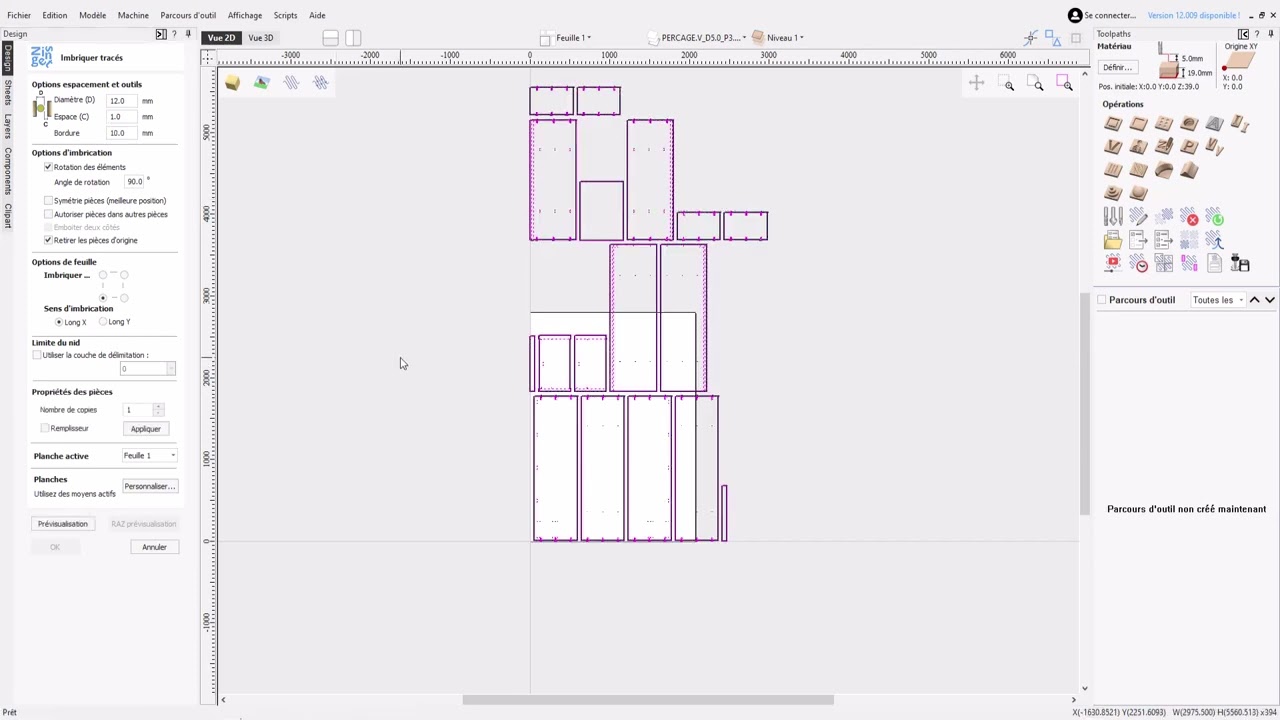Enable Autoriser pièces dans autres pièces
Image resolution: width=1280 pixels, height=720 pixels.
click(x=48, y=214)
